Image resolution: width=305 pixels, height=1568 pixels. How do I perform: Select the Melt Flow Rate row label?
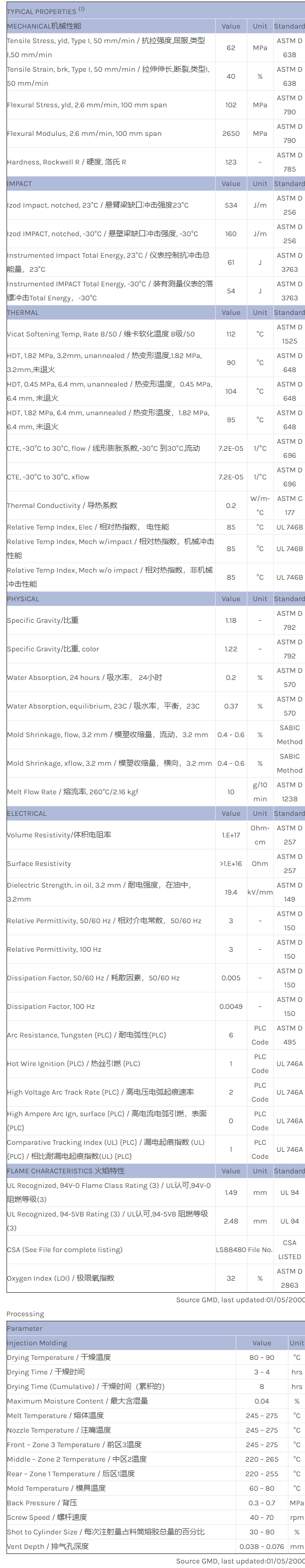point(72,792)
